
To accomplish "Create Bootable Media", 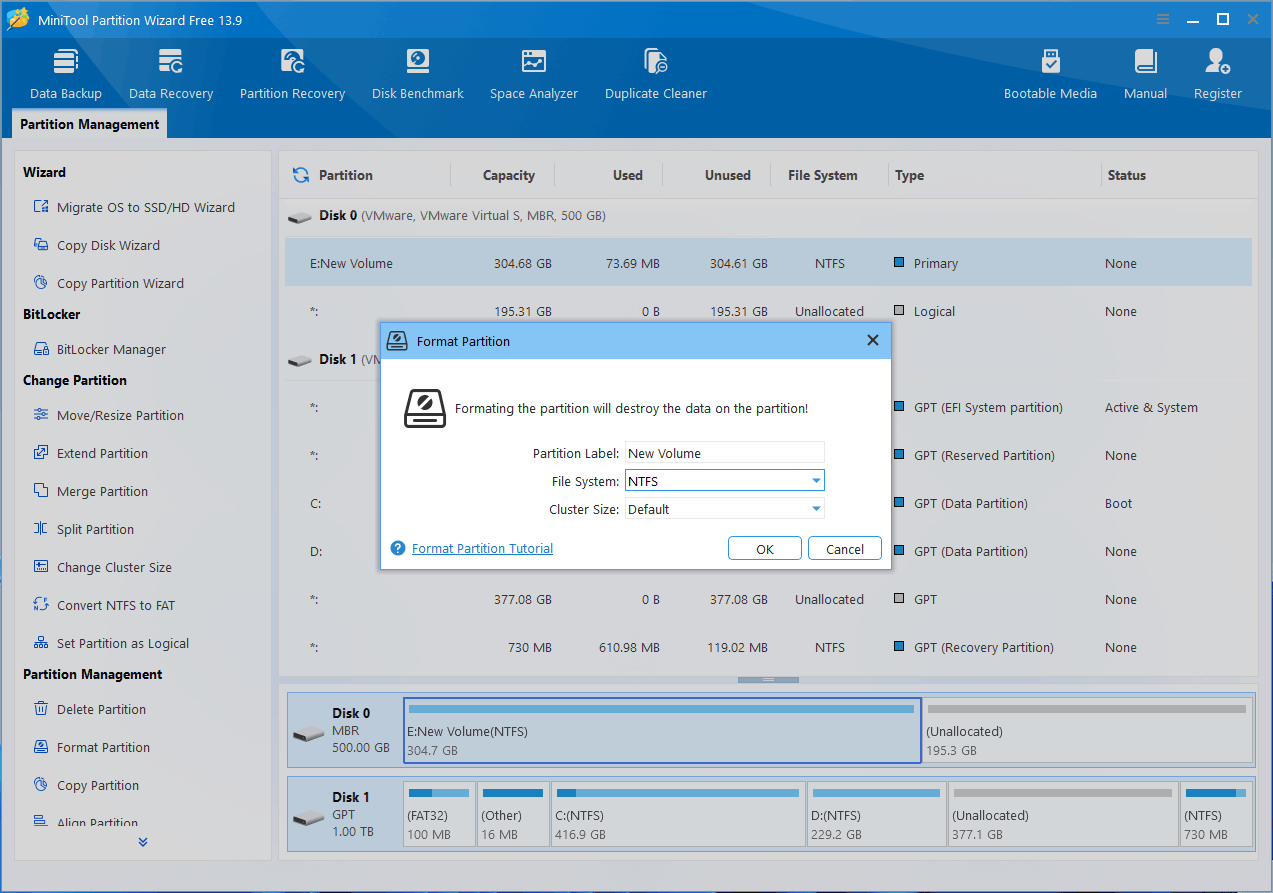I will pos(1050,74).
